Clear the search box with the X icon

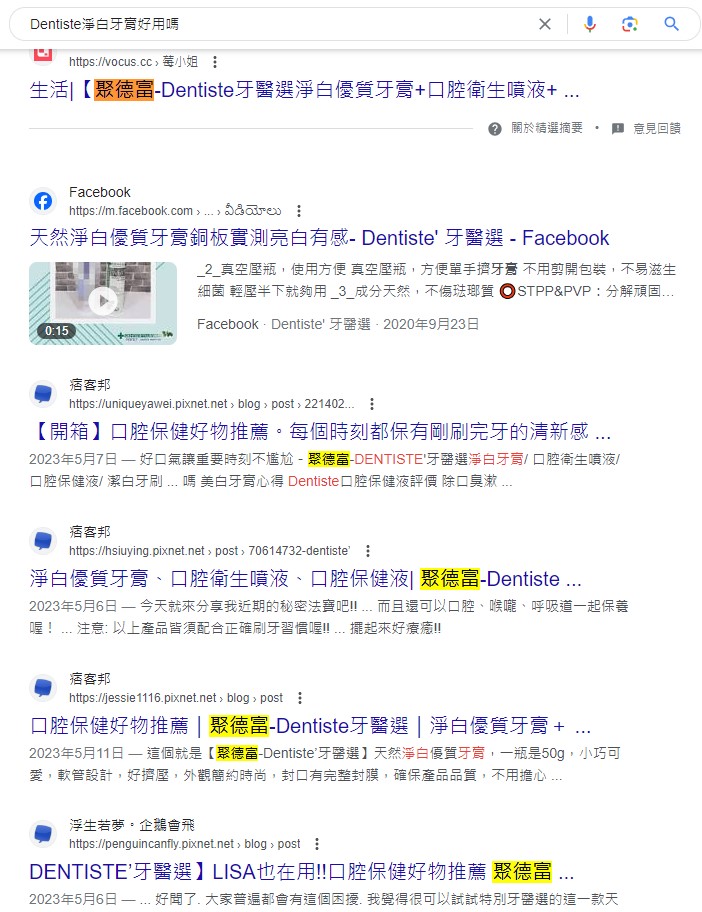(544, 24)
